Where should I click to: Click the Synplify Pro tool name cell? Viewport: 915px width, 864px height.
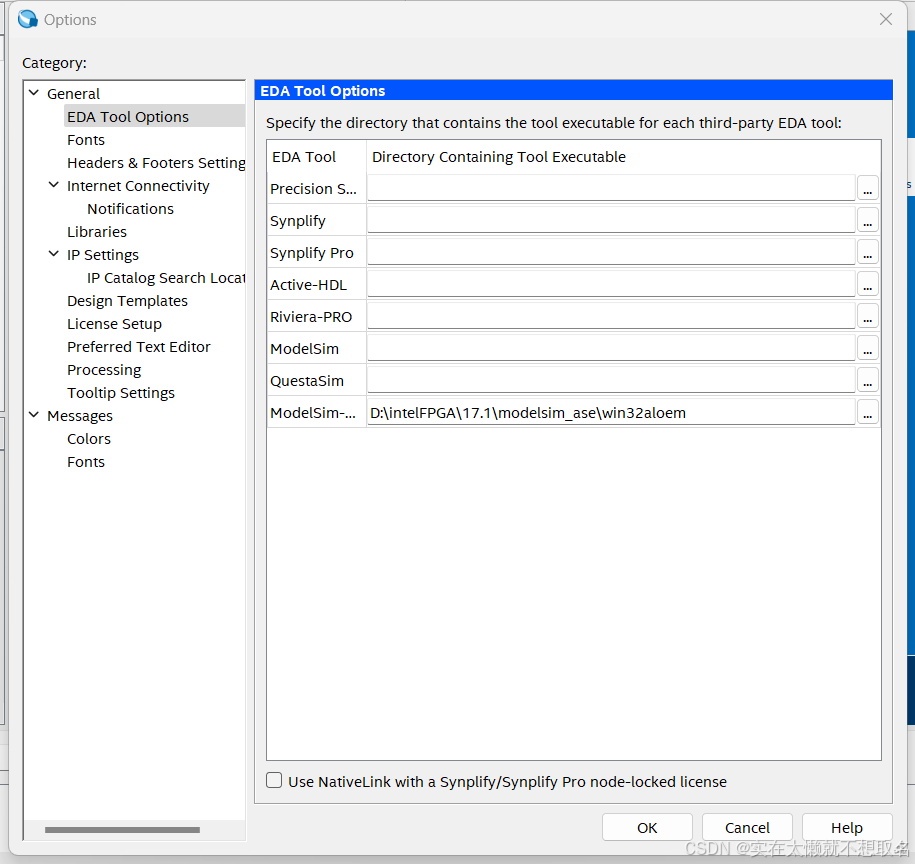(x=317, y=253)
